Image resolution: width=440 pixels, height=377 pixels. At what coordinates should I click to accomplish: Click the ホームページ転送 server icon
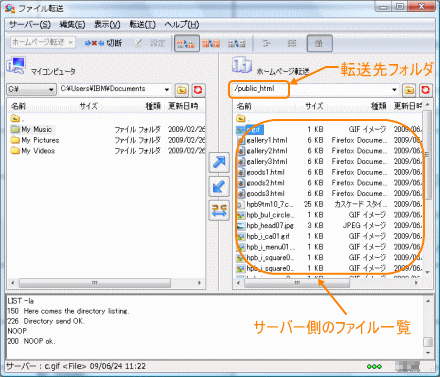242,65
